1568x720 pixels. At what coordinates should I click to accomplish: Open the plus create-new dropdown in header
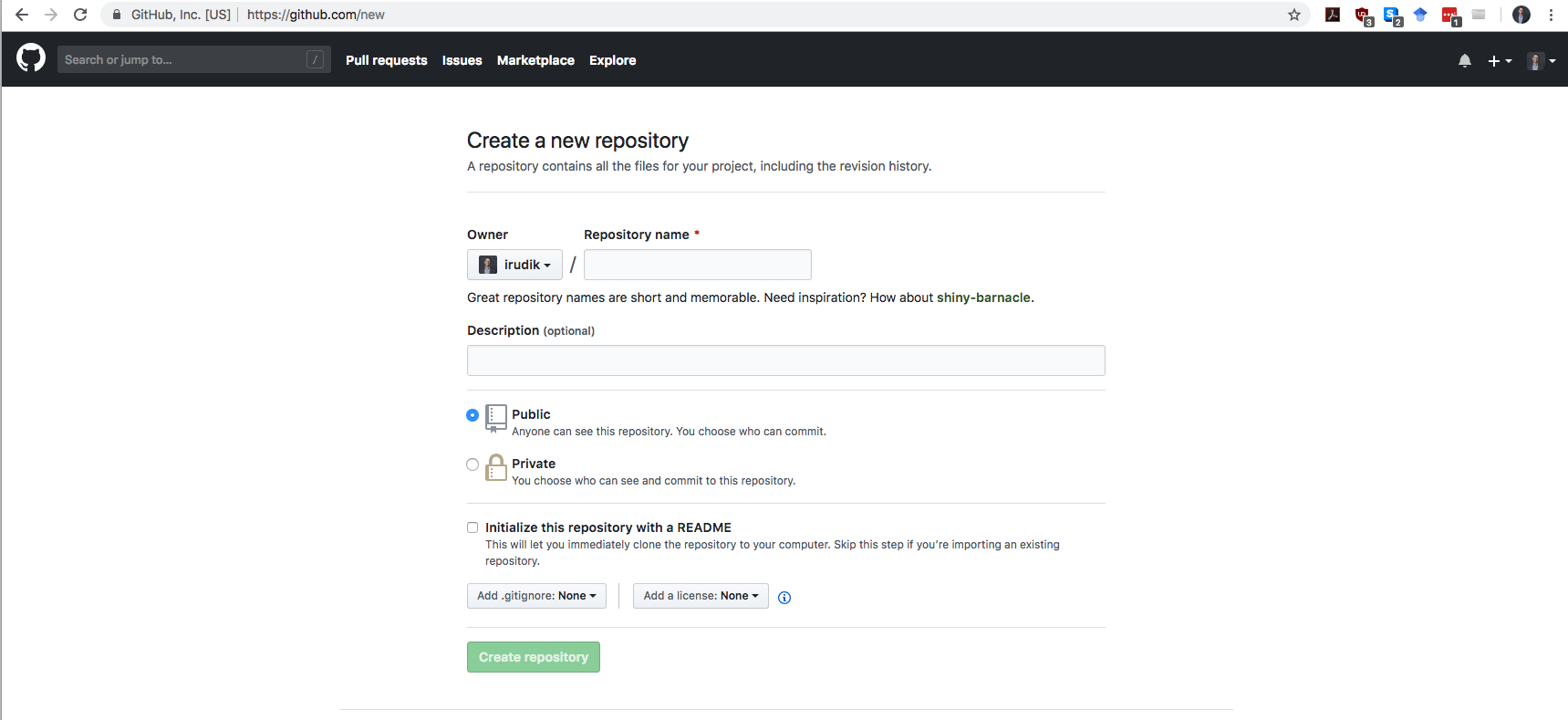pos(1499,61)
